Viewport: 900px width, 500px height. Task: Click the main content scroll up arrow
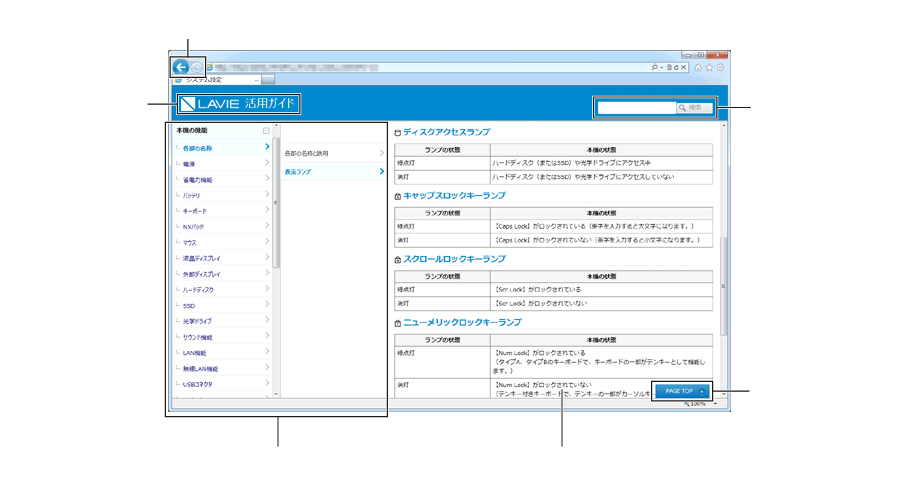(x=723, y=125)
